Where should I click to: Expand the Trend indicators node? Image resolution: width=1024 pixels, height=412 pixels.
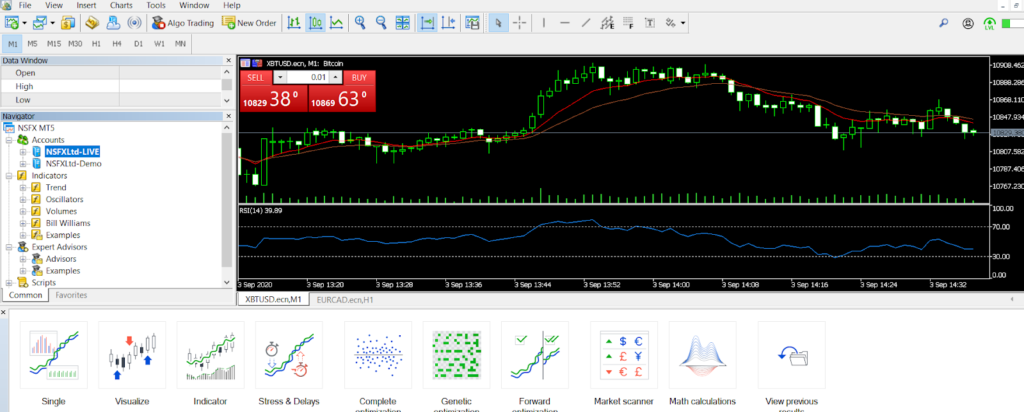(24, 187)
